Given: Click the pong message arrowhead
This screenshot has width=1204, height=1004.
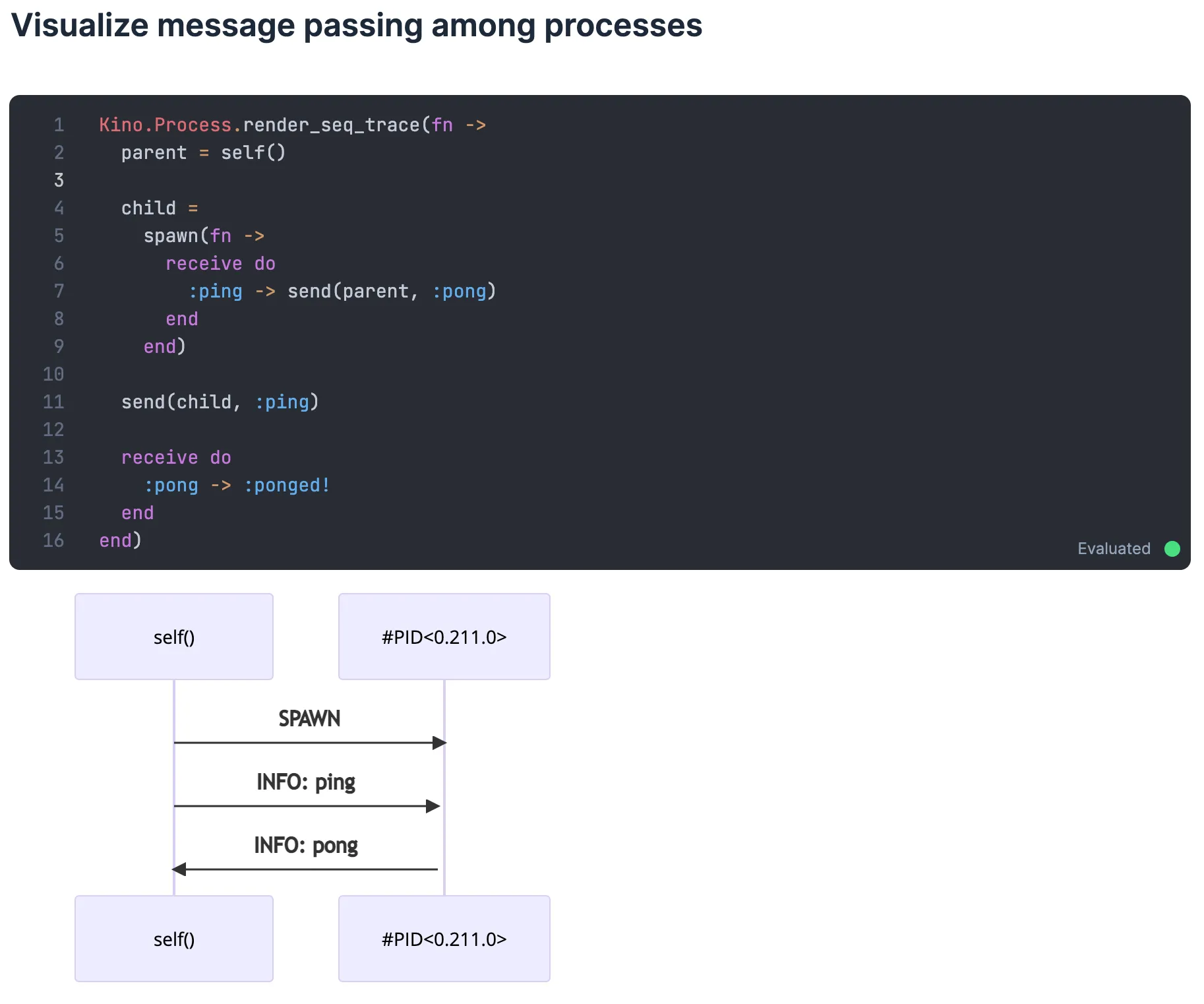Looking at the screenshot, I should coord(179,869).
